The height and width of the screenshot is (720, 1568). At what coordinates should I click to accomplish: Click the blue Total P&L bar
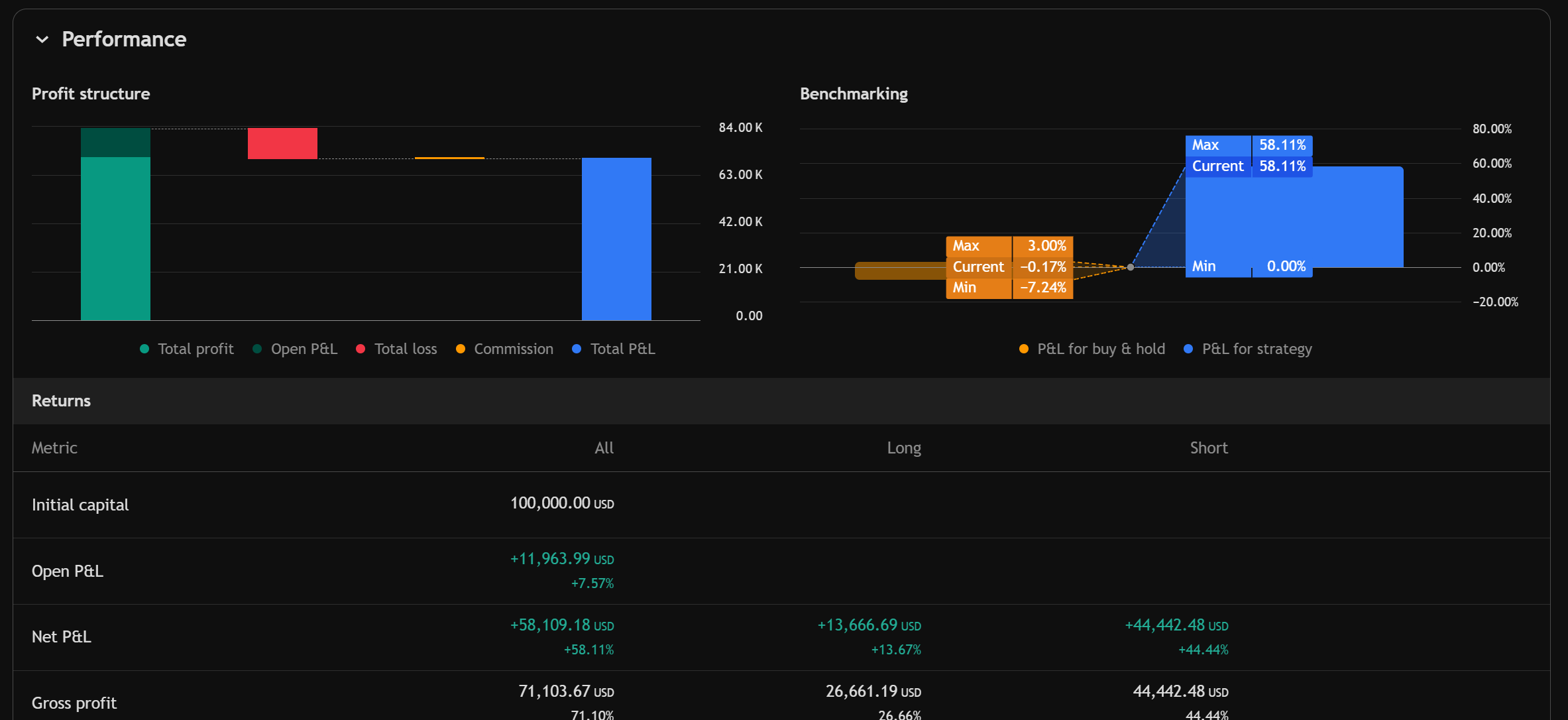616,239
